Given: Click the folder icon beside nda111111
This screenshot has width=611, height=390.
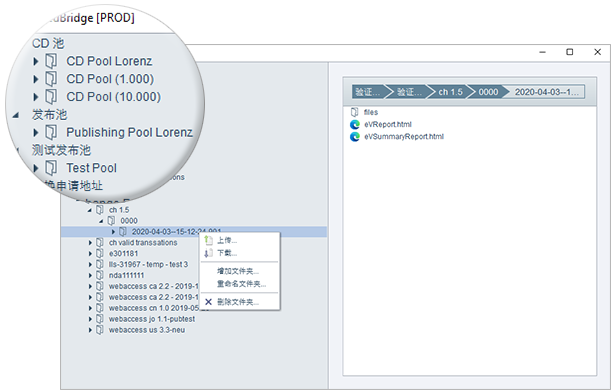Looking at the screenshot, I should pos(100,275).
